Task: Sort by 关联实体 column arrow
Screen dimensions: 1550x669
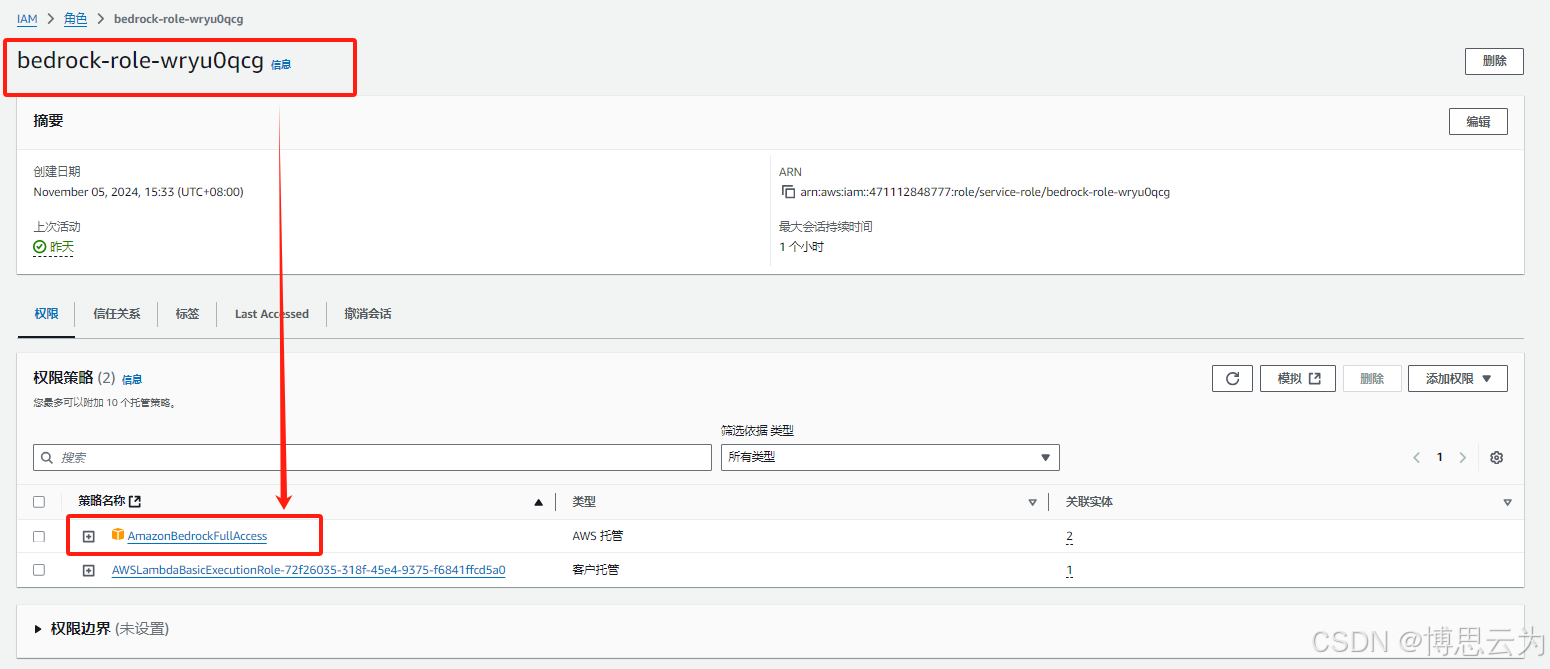Action: click(1507, 502)
